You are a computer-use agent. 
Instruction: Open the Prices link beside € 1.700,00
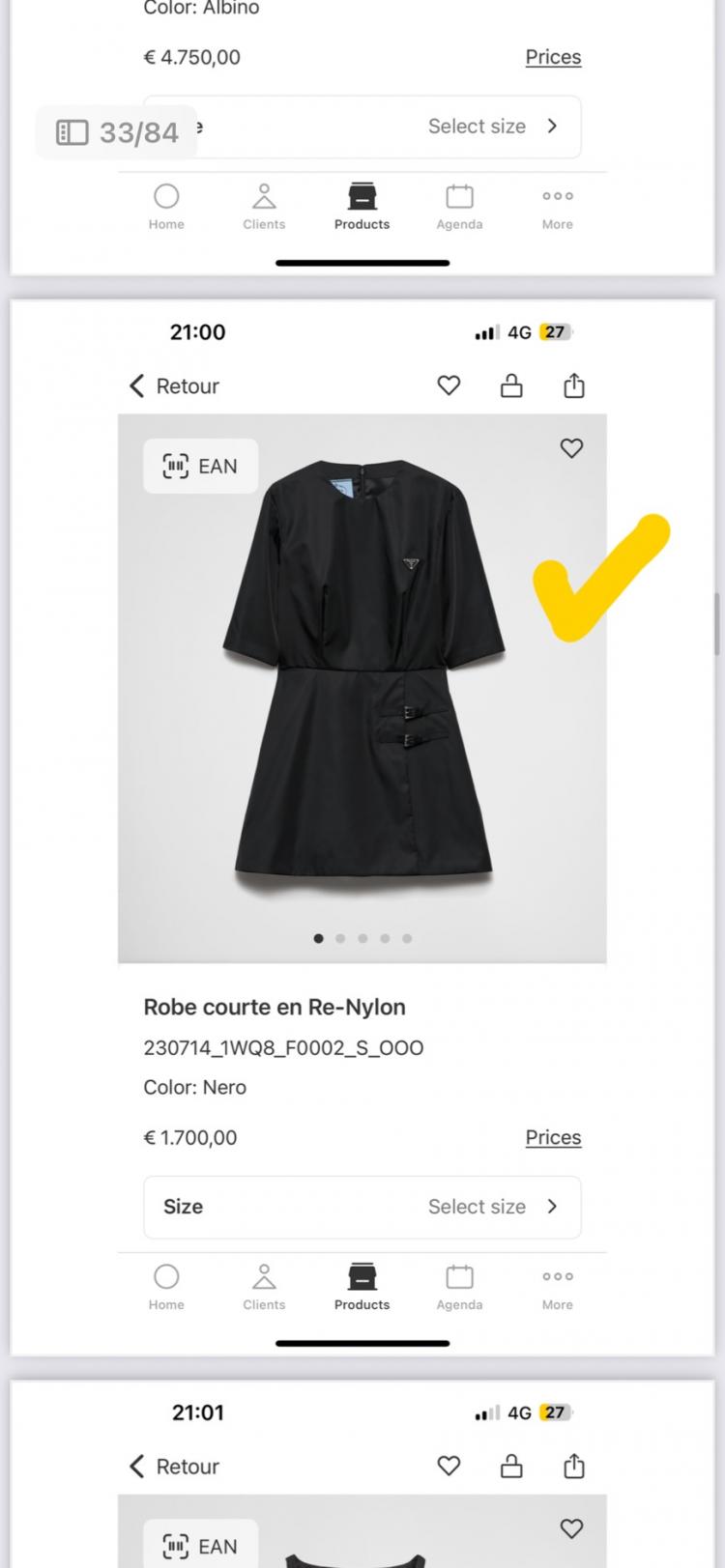(x=553, y=1137)
